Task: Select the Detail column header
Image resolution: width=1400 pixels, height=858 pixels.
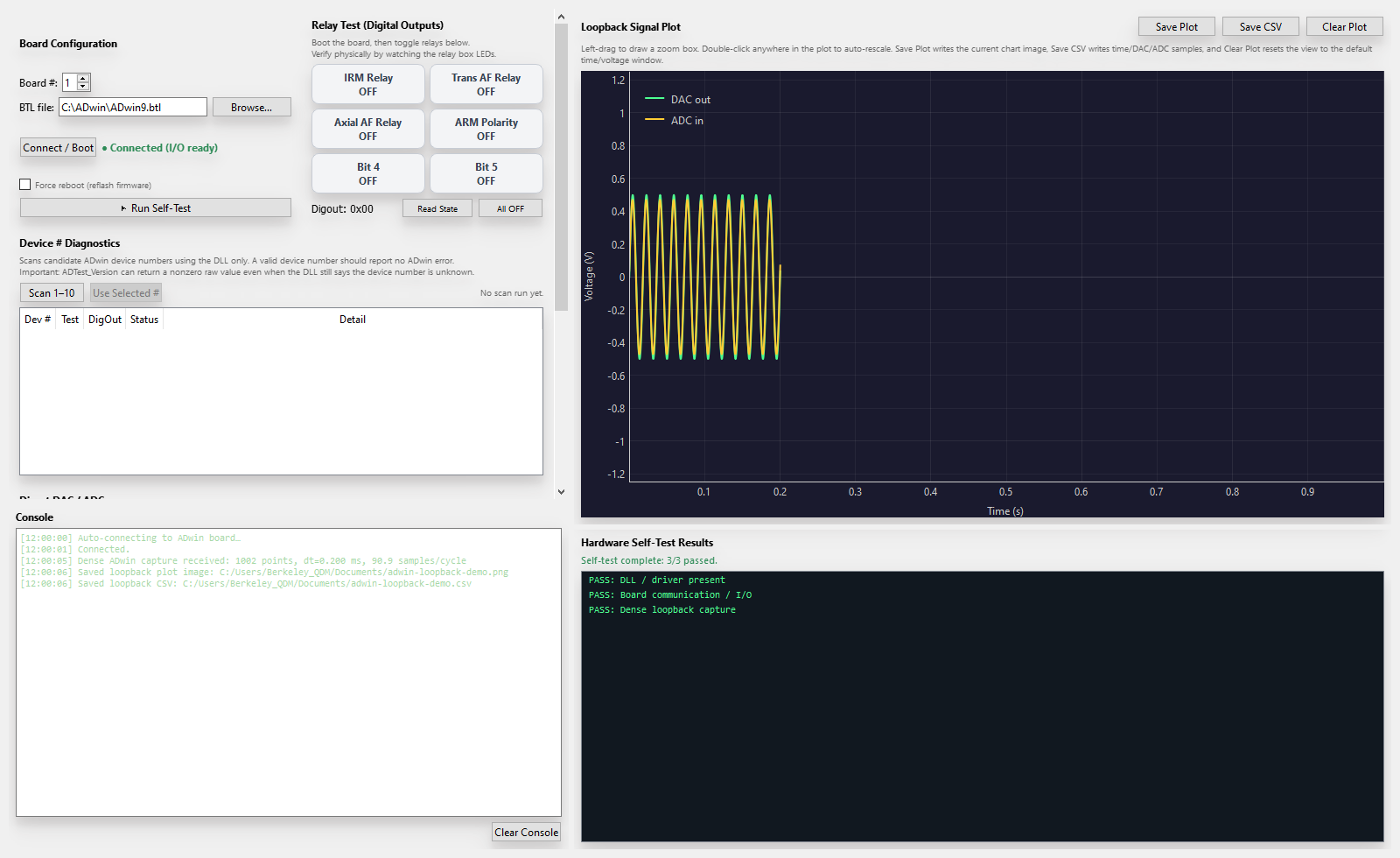Action: [x=353, y=320]
